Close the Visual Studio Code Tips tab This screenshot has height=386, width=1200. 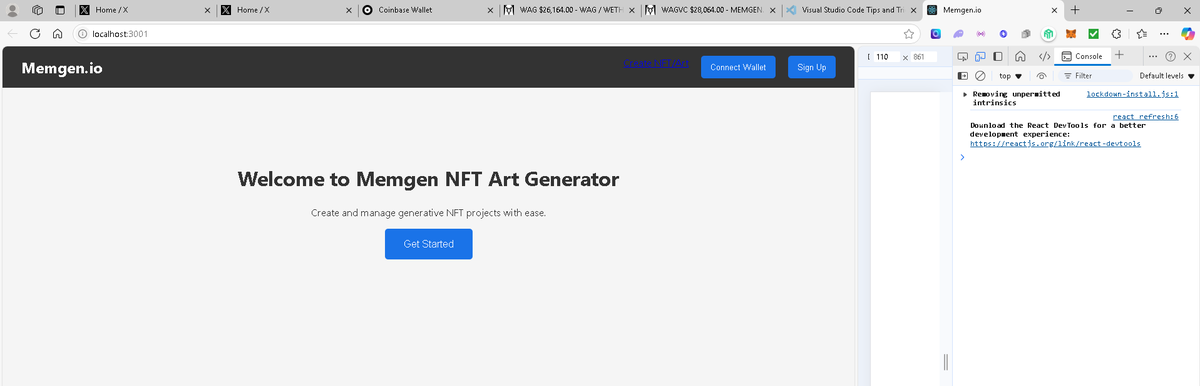(x=914, y=9)
